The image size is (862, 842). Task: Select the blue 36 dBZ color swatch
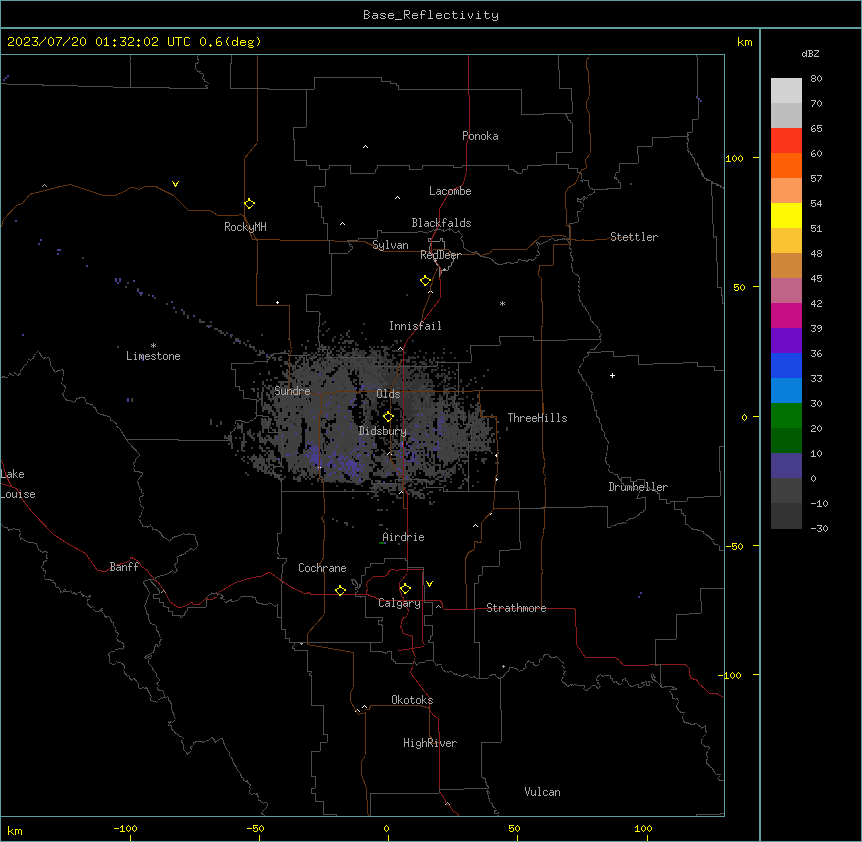[x=786, y=365]
